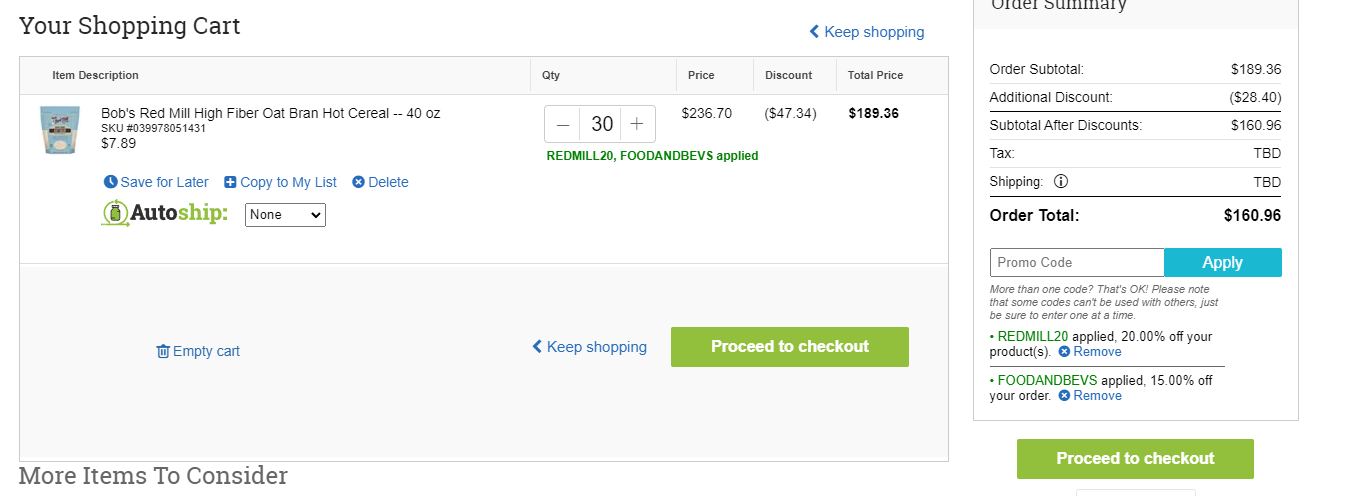The image size is (1361, 496).
Task: Apply the promo code
Action: point(1223,262)
